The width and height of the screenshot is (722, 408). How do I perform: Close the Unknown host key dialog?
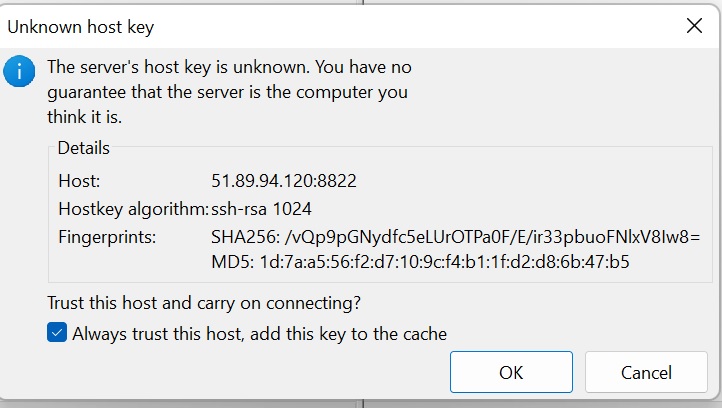click(x=694, y=27)
